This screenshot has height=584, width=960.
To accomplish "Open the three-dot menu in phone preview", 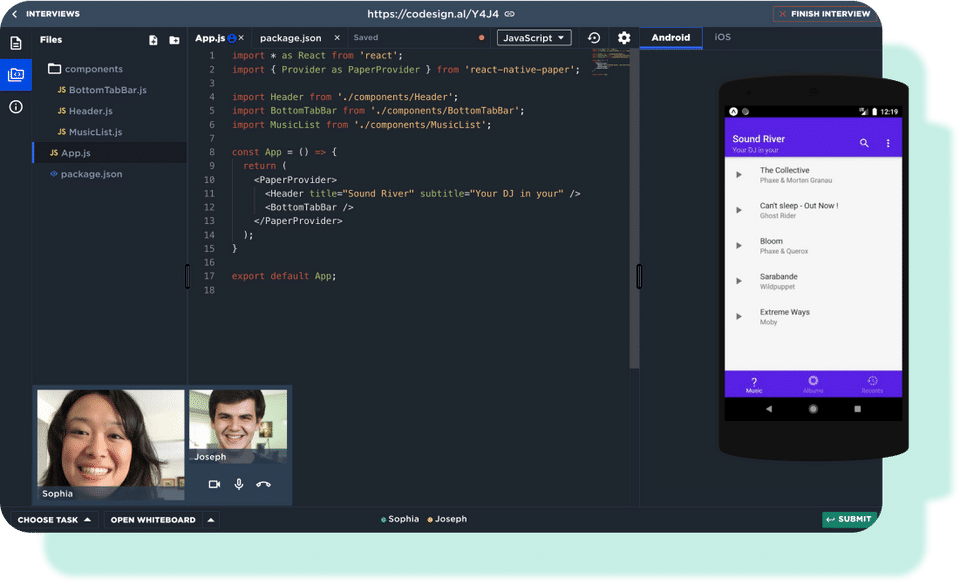I will [888, 143].
